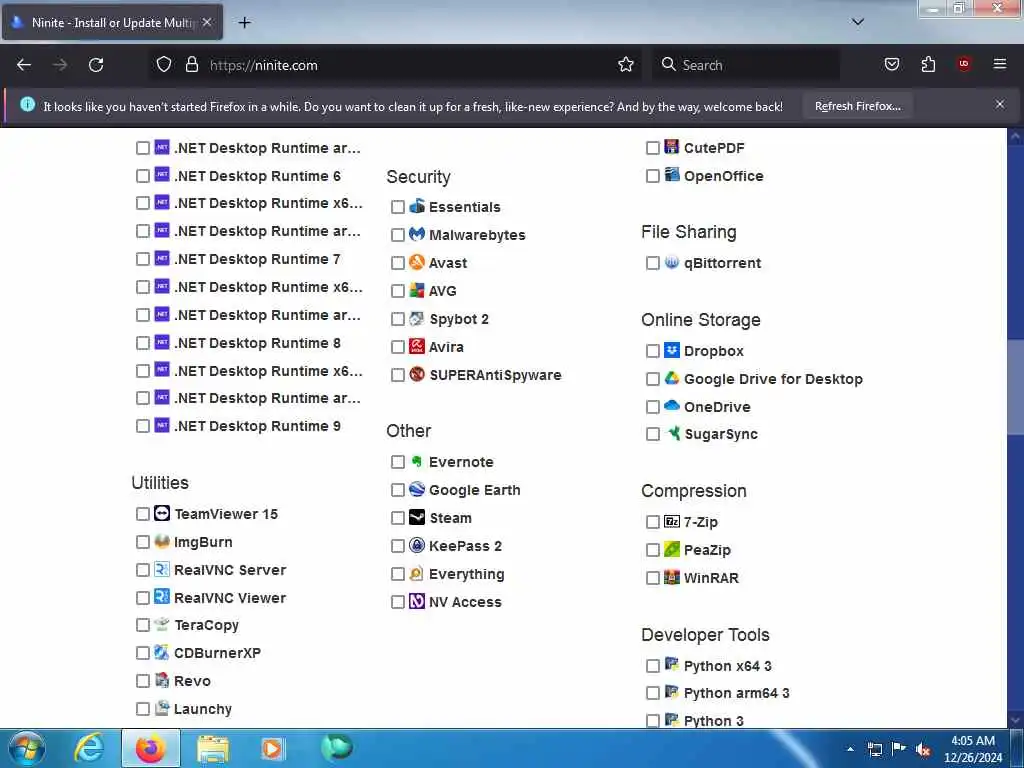Screen dimensions: 1024x768
Task: Click the WinRAR icon
Action: coord(672,577)
